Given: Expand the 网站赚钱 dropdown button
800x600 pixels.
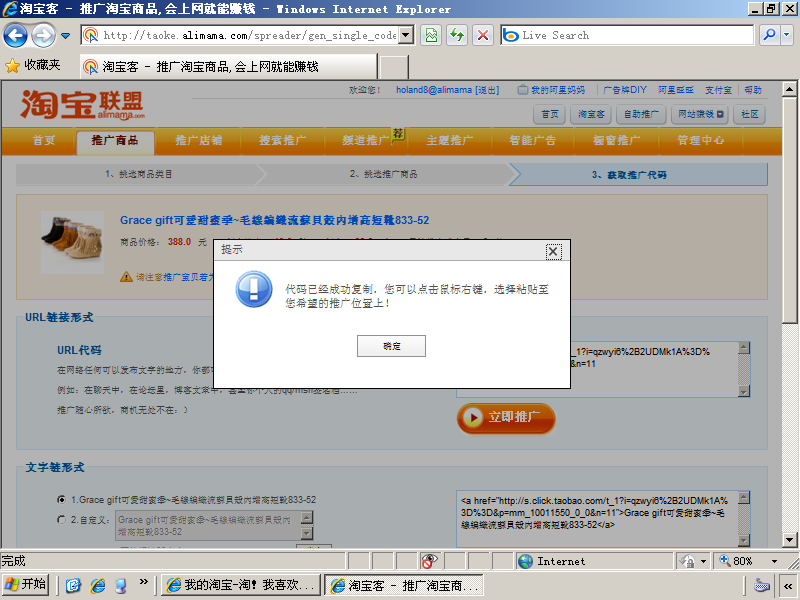Looking at the screenshot, I should 701,114.
